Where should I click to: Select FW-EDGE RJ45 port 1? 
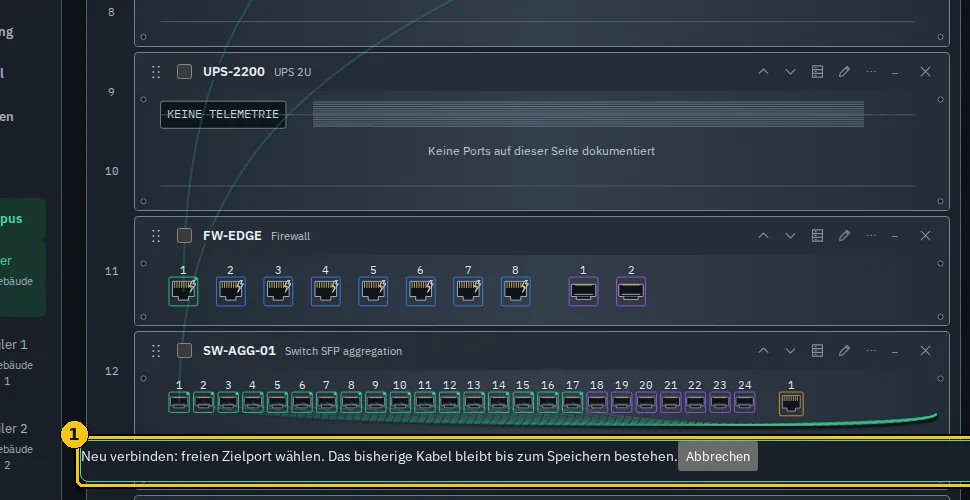(x=183, y=291)
